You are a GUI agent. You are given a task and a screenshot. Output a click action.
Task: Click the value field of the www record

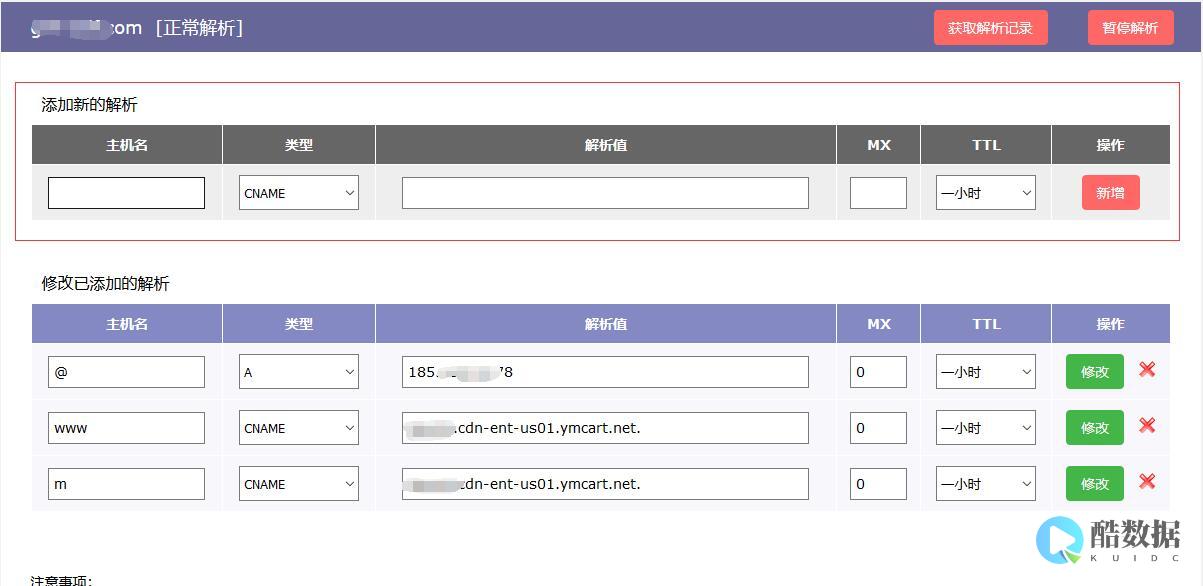pyautogui.click(x=605, y=428)
